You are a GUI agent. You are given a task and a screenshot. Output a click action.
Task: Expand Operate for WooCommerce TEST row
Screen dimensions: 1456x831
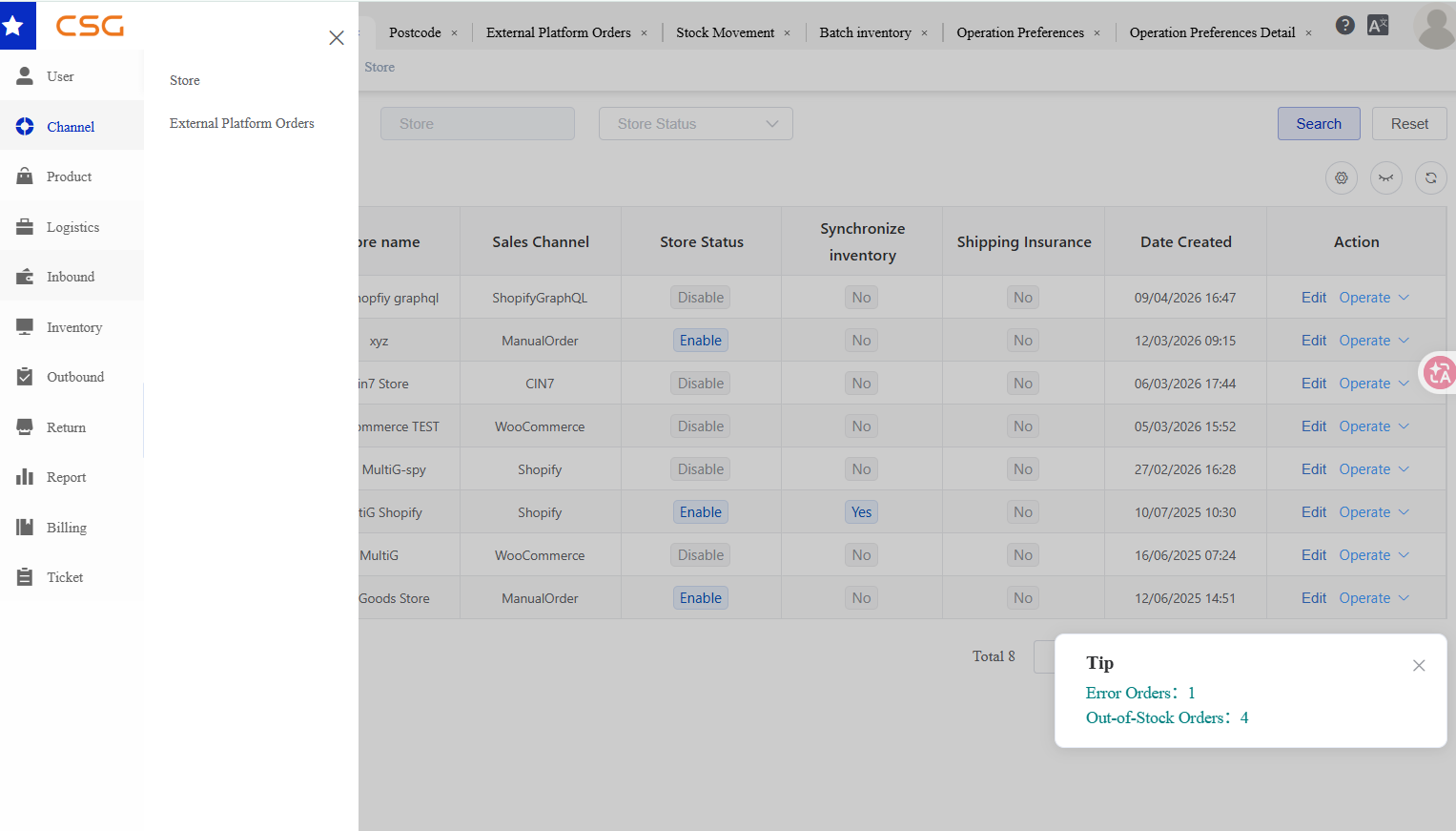click(x=1374, y=426)
